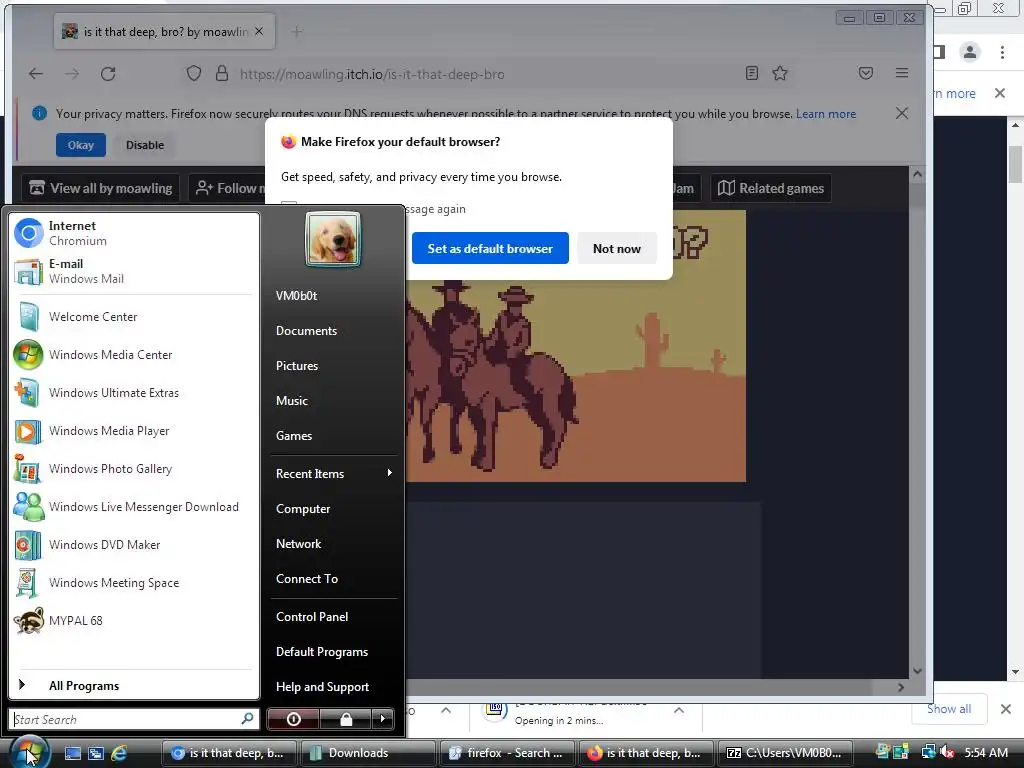Click View all by moawling
The image size is (1024, 768).
(101, 188)
